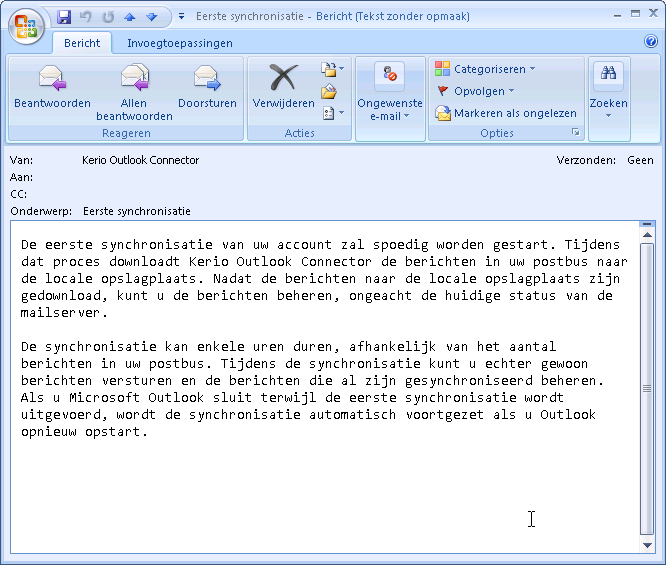Select the Bericht ribbon tab
The image size is (666, 565).
[82, 43]
